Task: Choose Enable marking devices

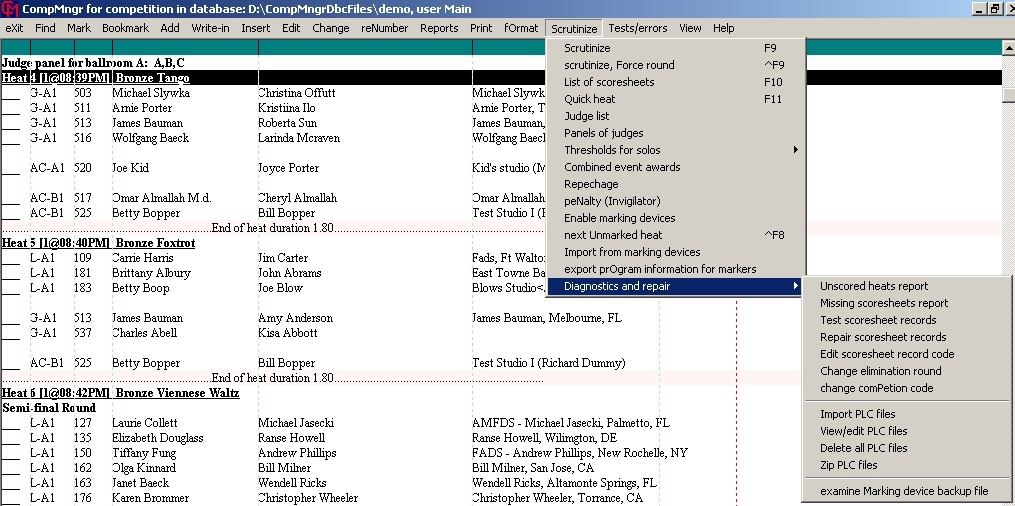Action: tap(676, 218)
